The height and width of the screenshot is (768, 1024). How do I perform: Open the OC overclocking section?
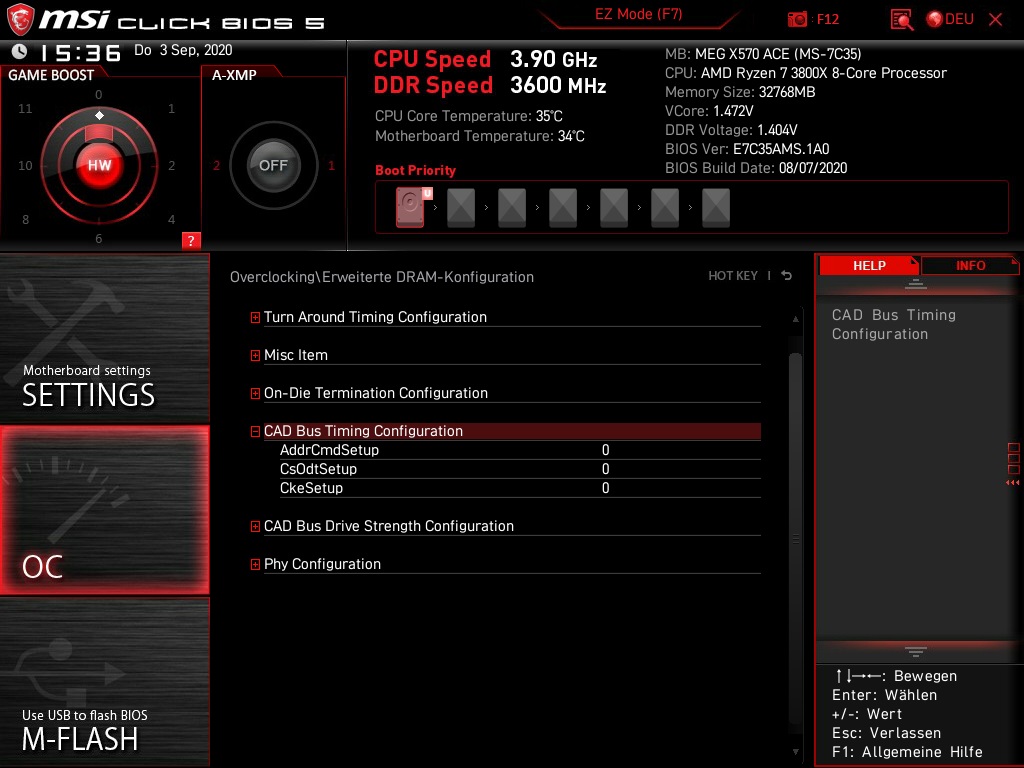pos(104,510)
